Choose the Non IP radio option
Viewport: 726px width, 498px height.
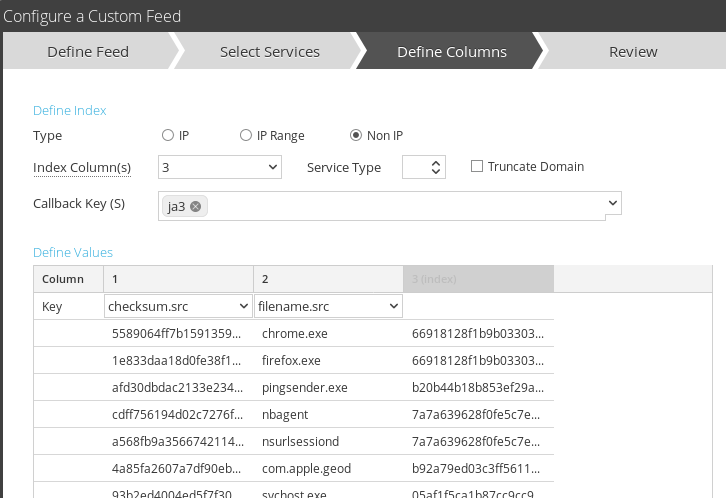pos(356,136)
